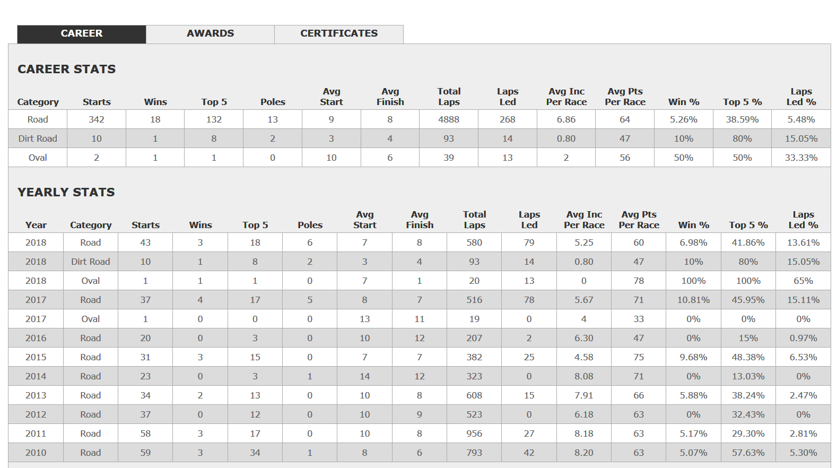Click the 516 total laps value

(x=474, y=300)
